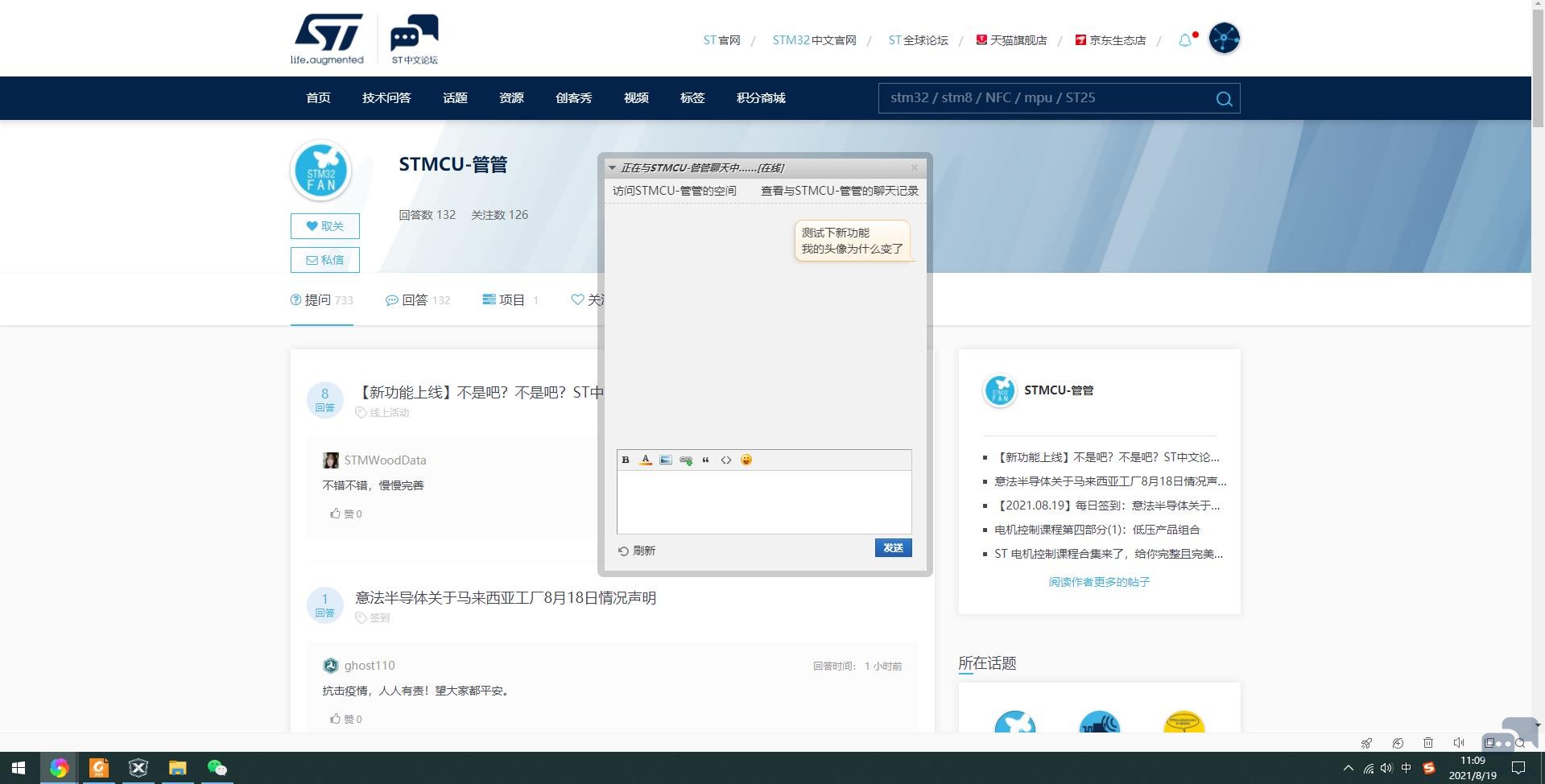
Task: Open sidebar post 【2021.08.19】每日签到
Action: pos(1107,505)
